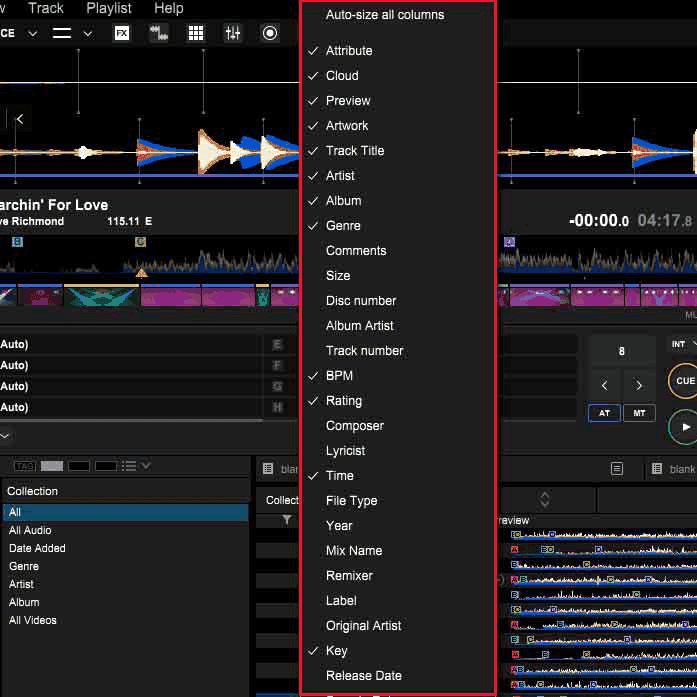Select All Audio in Collection

(125, 530)
